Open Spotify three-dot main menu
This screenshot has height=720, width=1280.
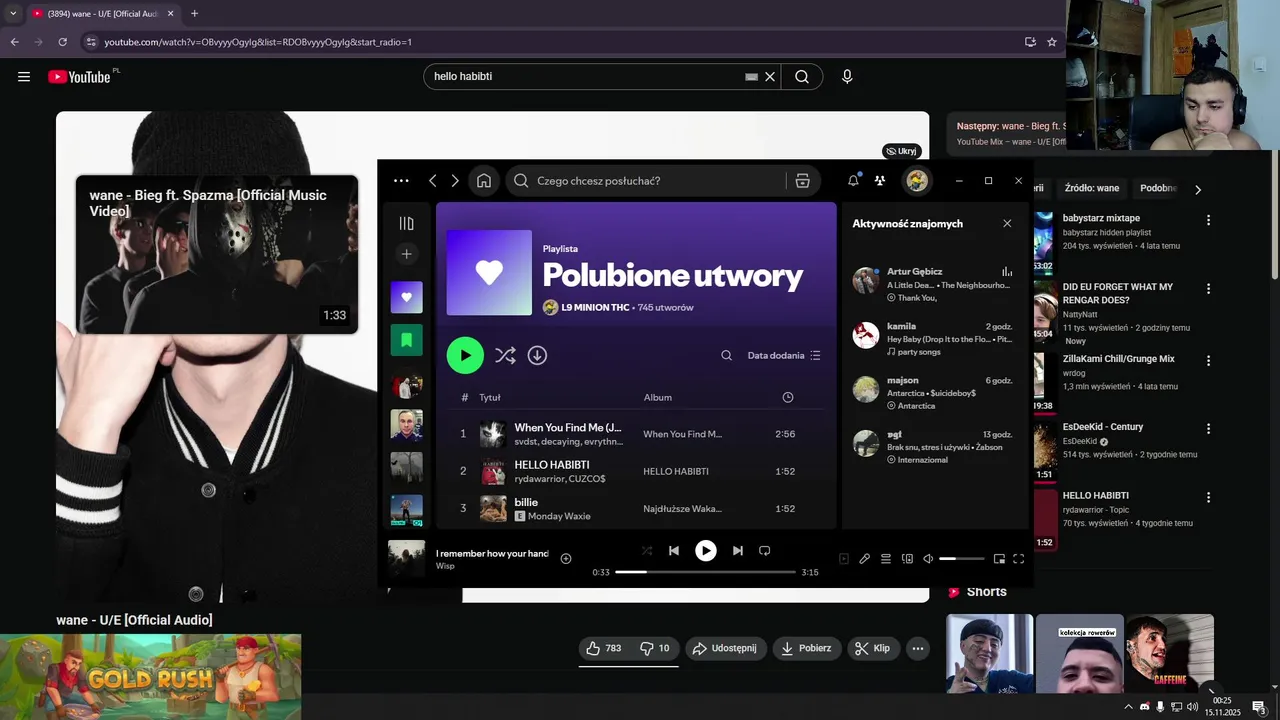click(x=401, y=181)
